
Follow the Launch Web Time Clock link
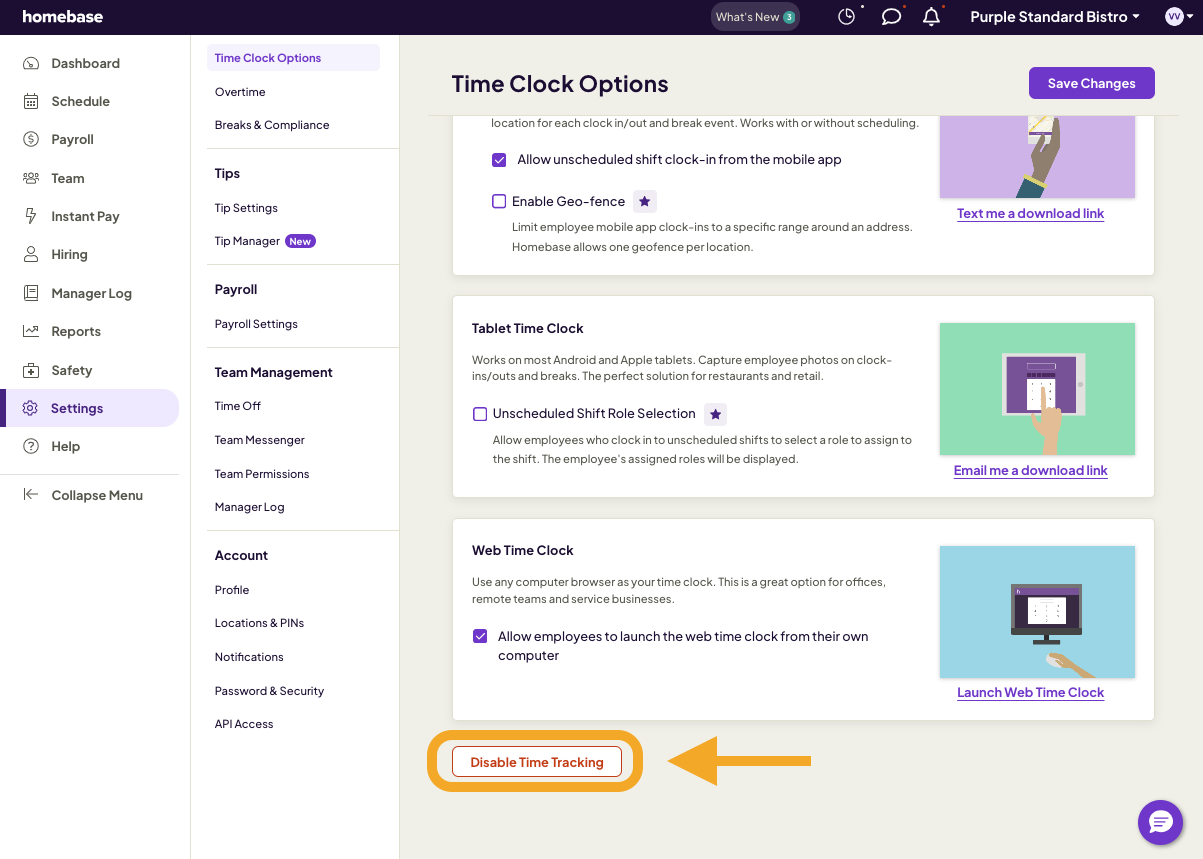(x=1030, y=692)
